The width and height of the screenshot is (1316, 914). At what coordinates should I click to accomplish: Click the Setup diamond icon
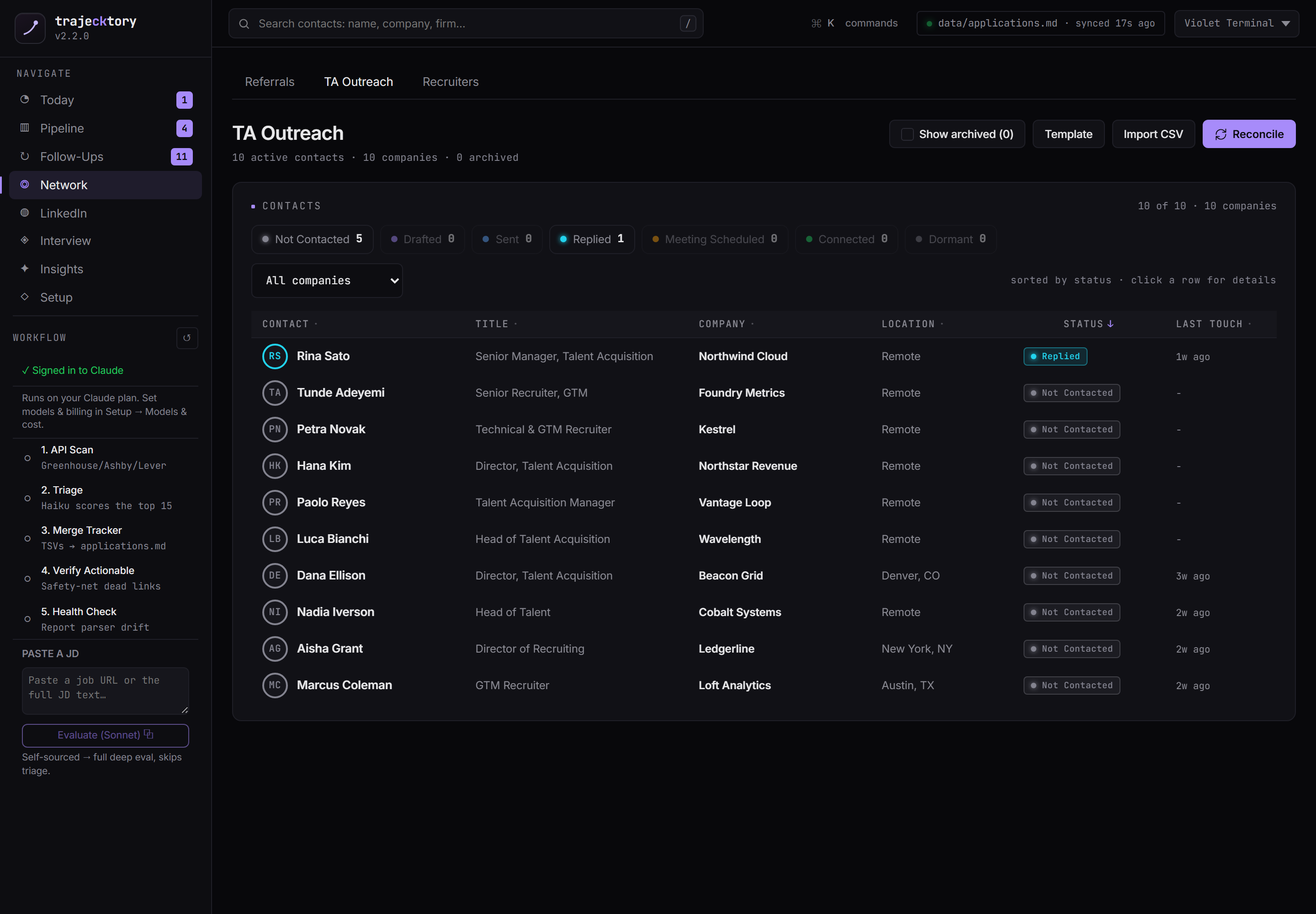25,297
